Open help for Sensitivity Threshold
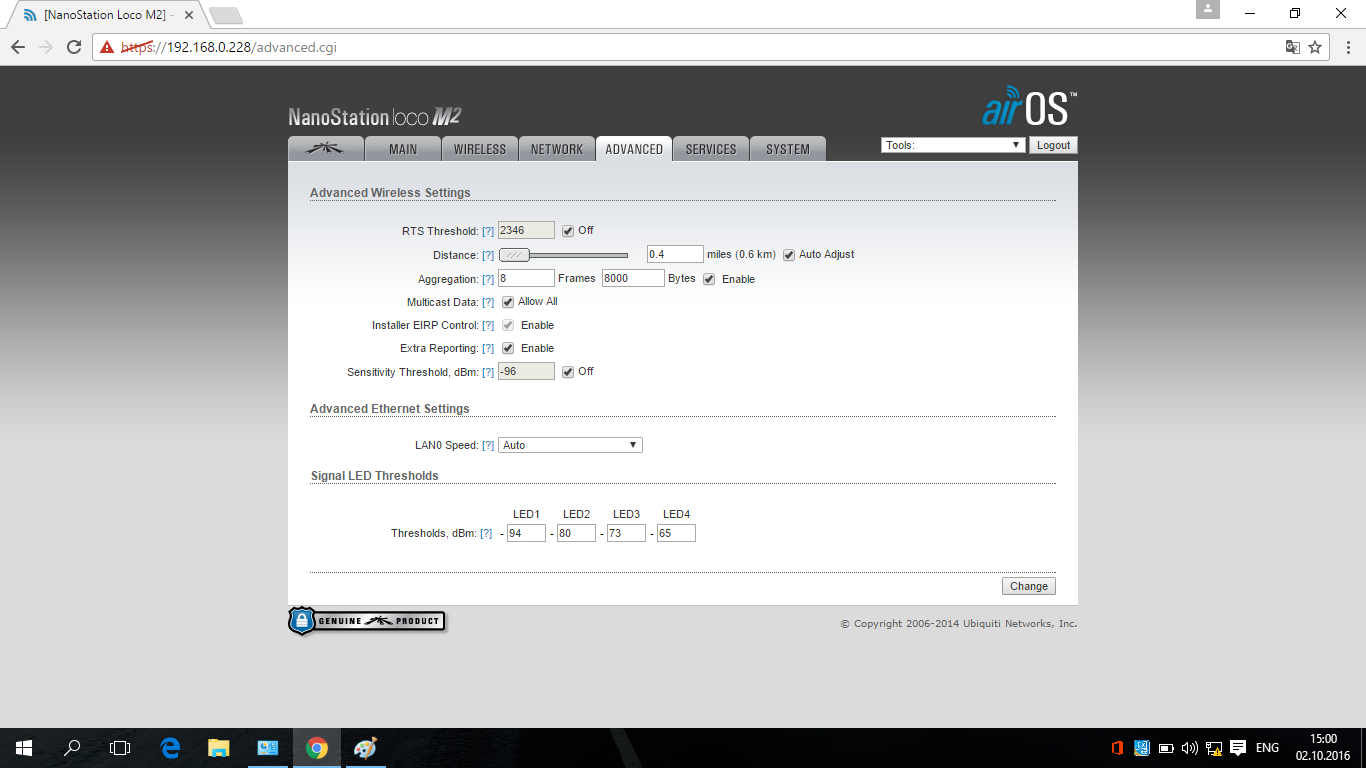Image resolution: width=1366 pixels, height=768 pixels. coord(488,373)
